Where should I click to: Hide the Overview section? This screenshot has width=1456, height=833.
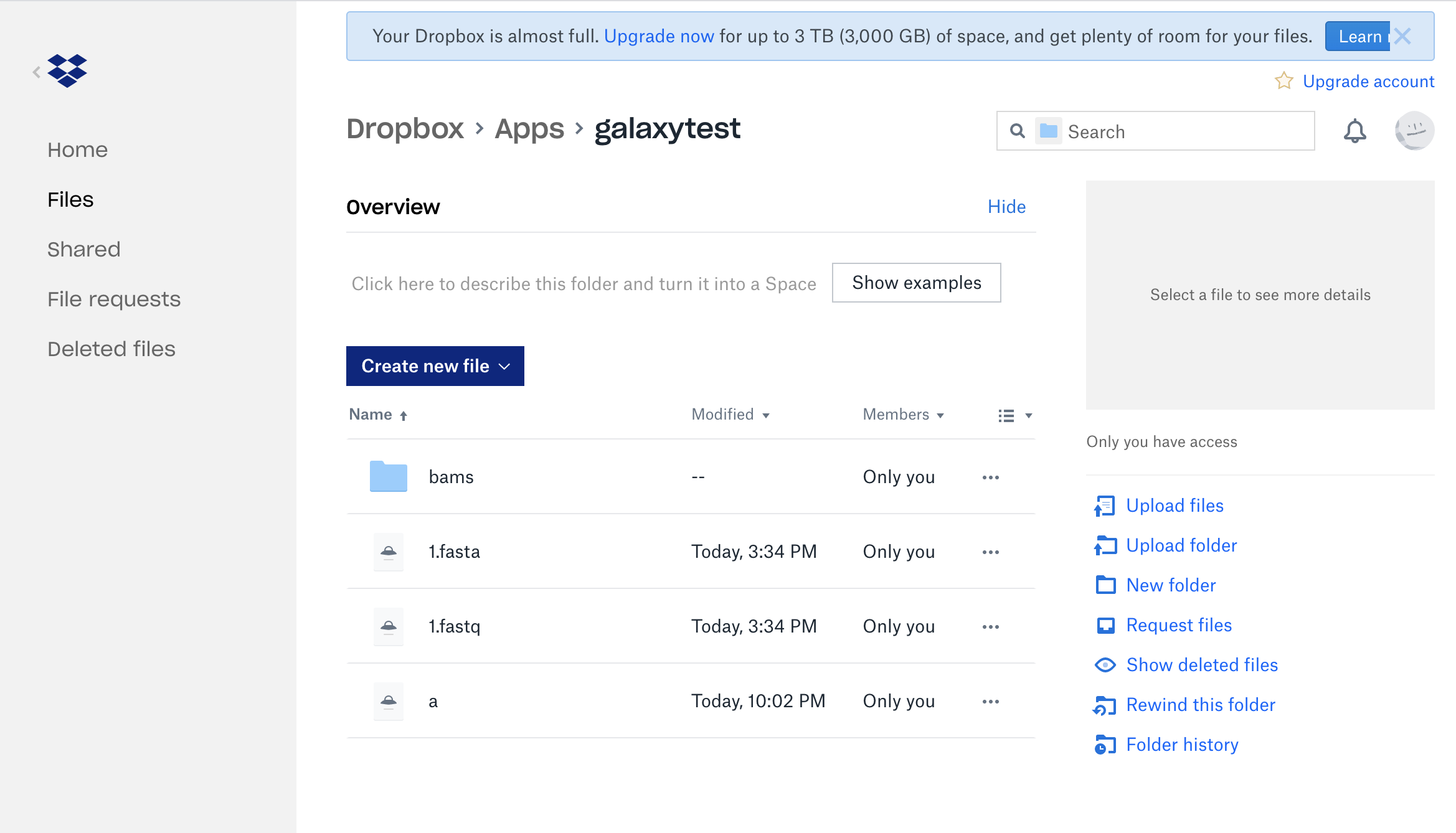tap(1006, 206)
